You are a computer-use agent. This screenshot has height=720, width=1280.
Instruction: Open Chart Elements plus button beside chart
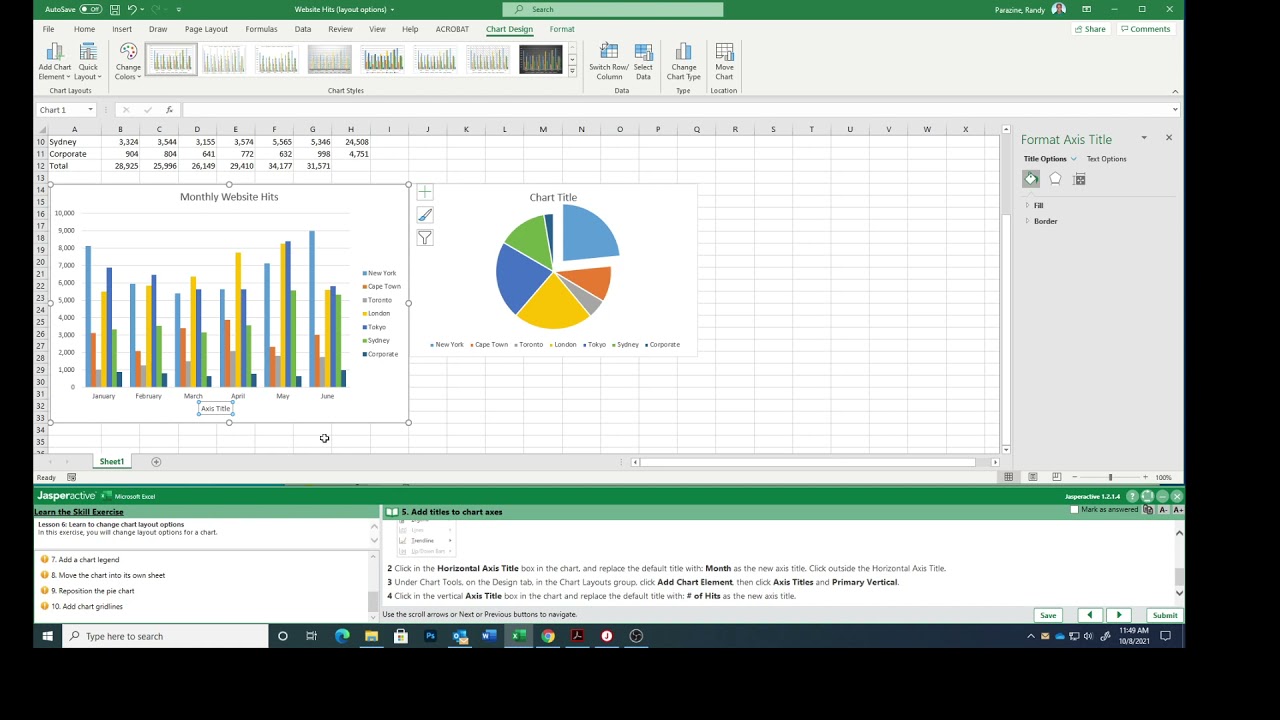tap(425, 192)
